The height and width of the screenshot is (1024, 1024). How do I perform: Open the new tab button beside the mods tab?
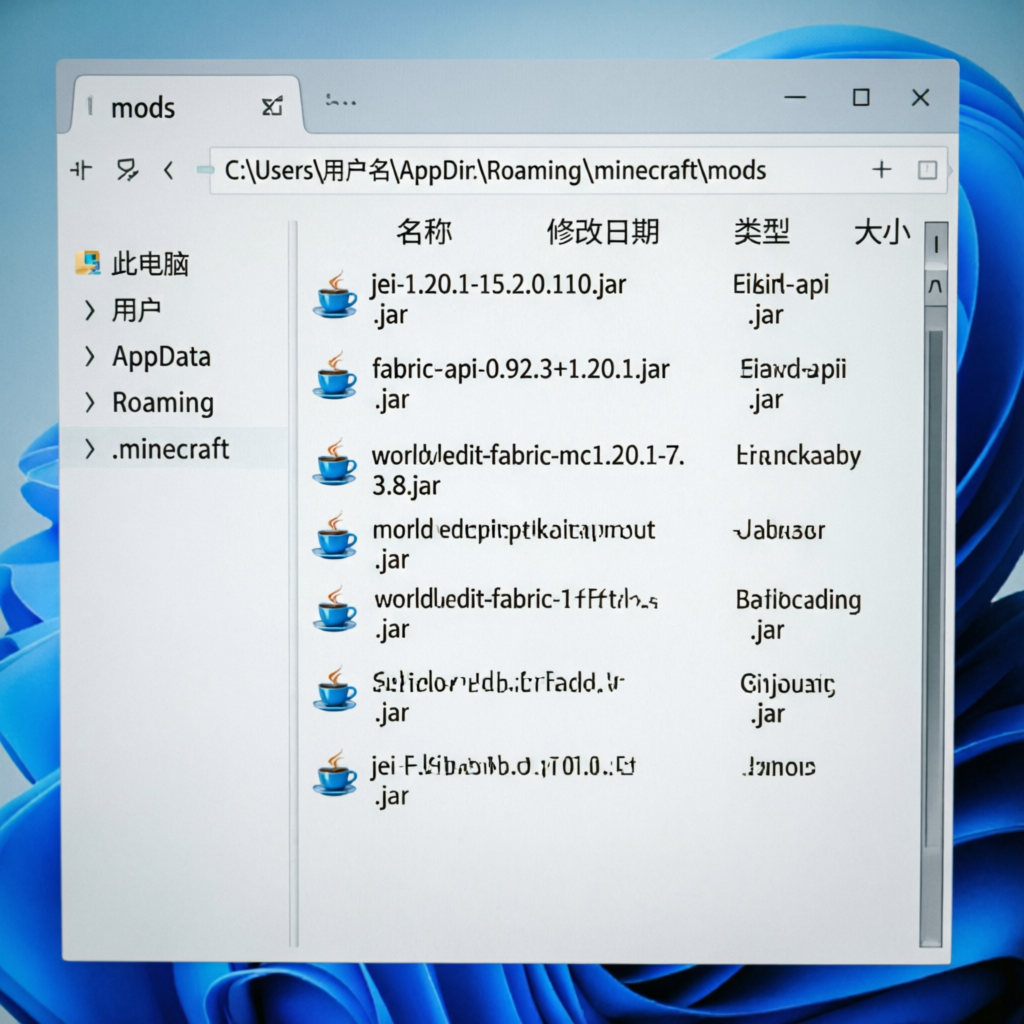coord(341,101)
